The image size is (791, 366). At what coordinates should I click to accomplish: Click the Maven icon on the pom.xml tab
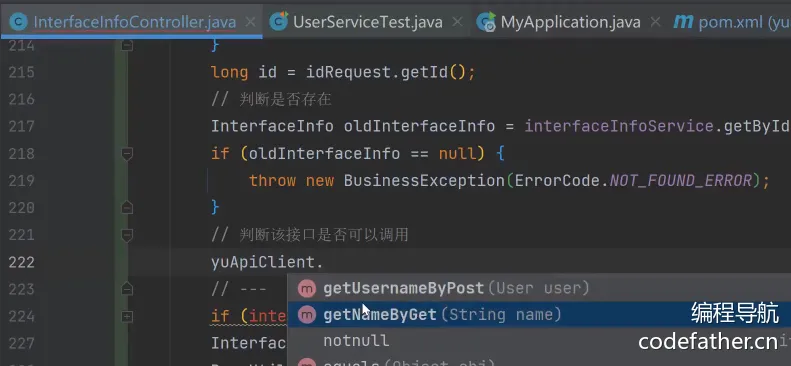pyautogui.click(x=683, y=22)
